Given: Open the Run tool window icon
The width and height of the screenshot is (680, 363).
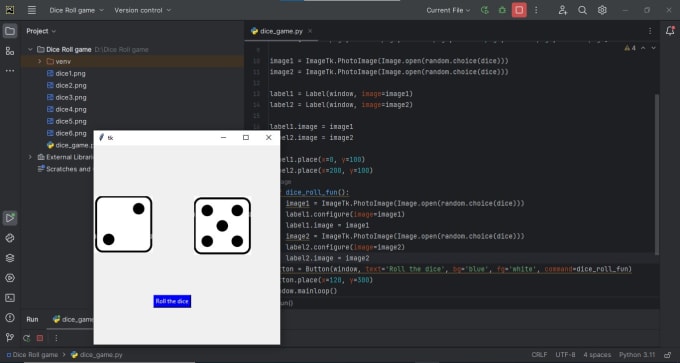Looking at the screenshot, I should 10,218.
